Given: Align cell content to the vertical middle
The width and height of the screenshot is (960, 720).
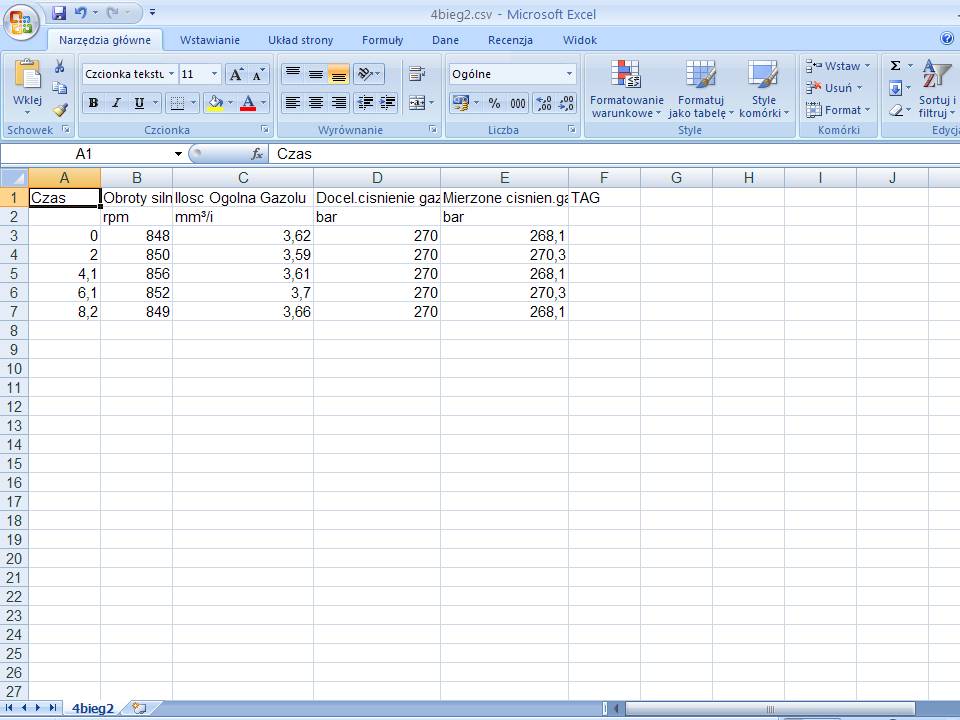Looking at the screenshot, I should tap(316, 74).
